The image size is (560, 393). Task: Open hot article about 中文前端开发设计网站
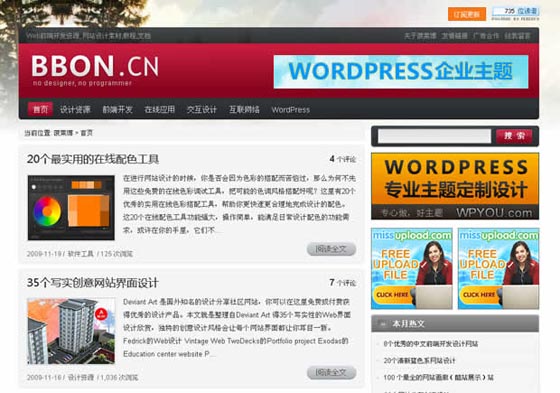click(431, 344)
